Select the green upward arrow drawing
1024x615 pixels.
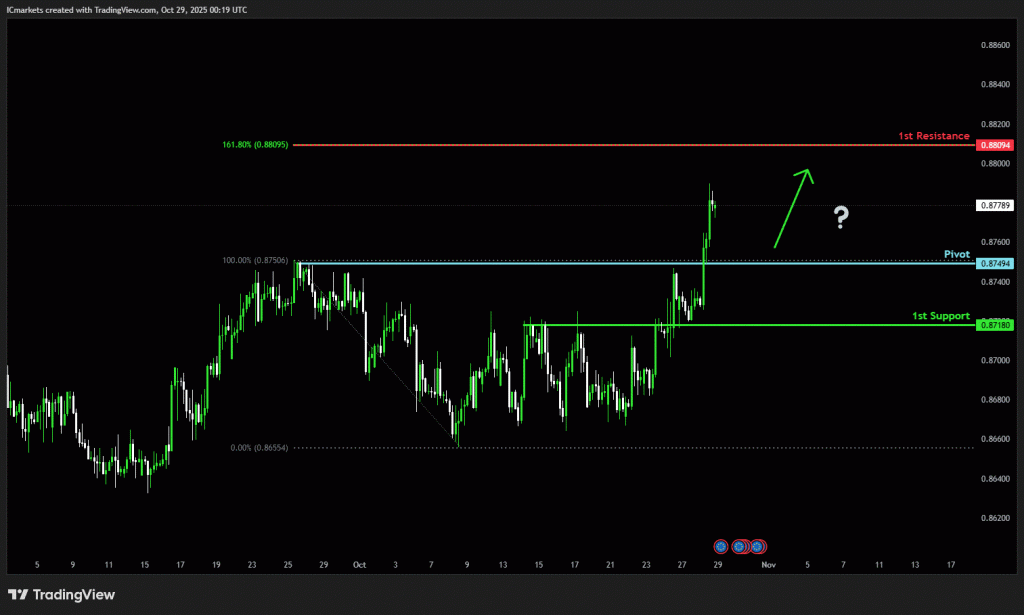click(x=791, y=207)
